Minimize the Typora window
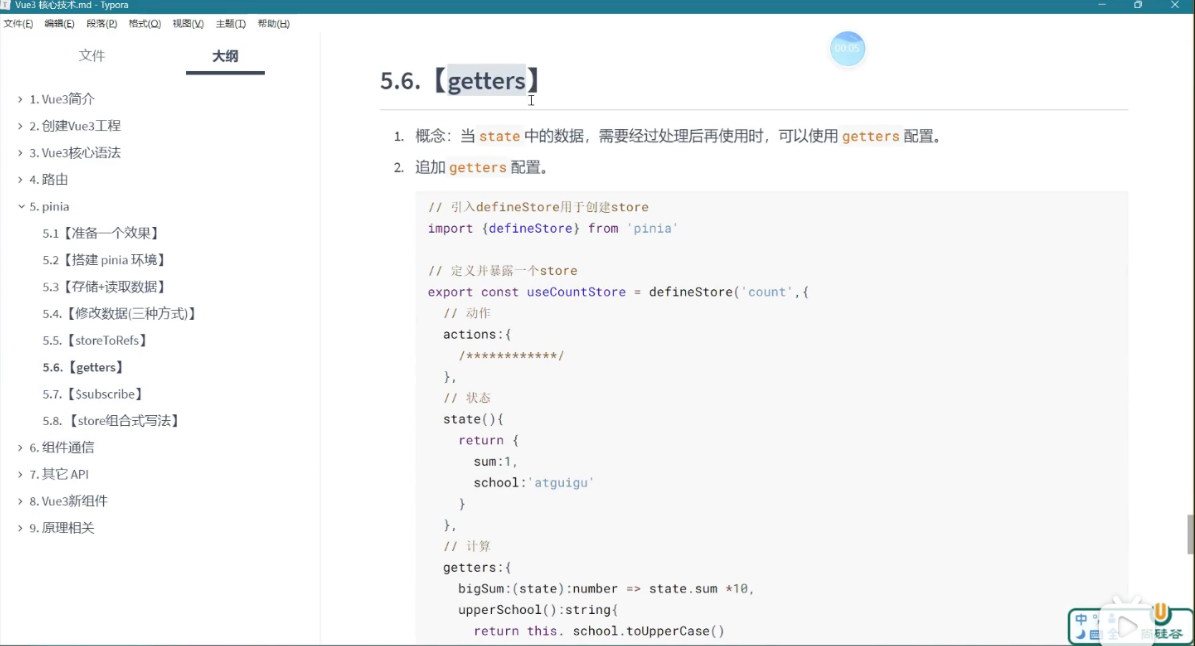The width and height of the screenshot is (1195, 646). point(1101,5)
